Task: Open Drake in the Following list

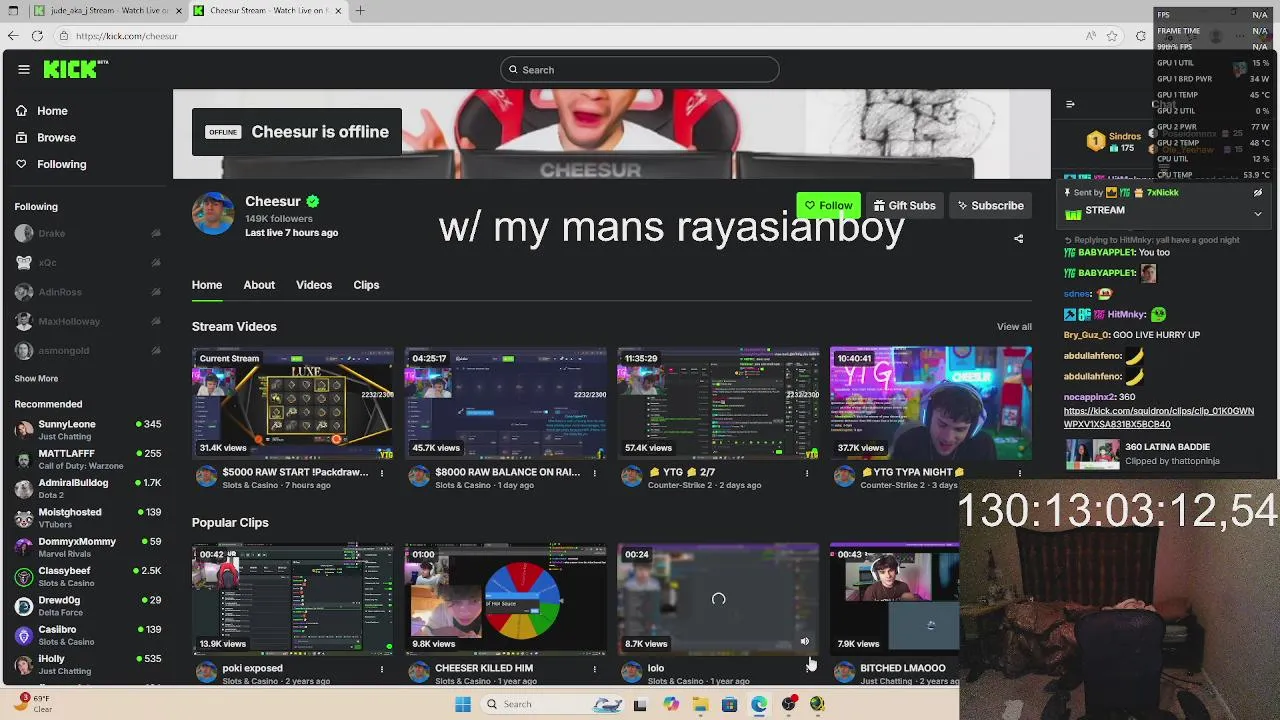Action: (x=88, y=233)
